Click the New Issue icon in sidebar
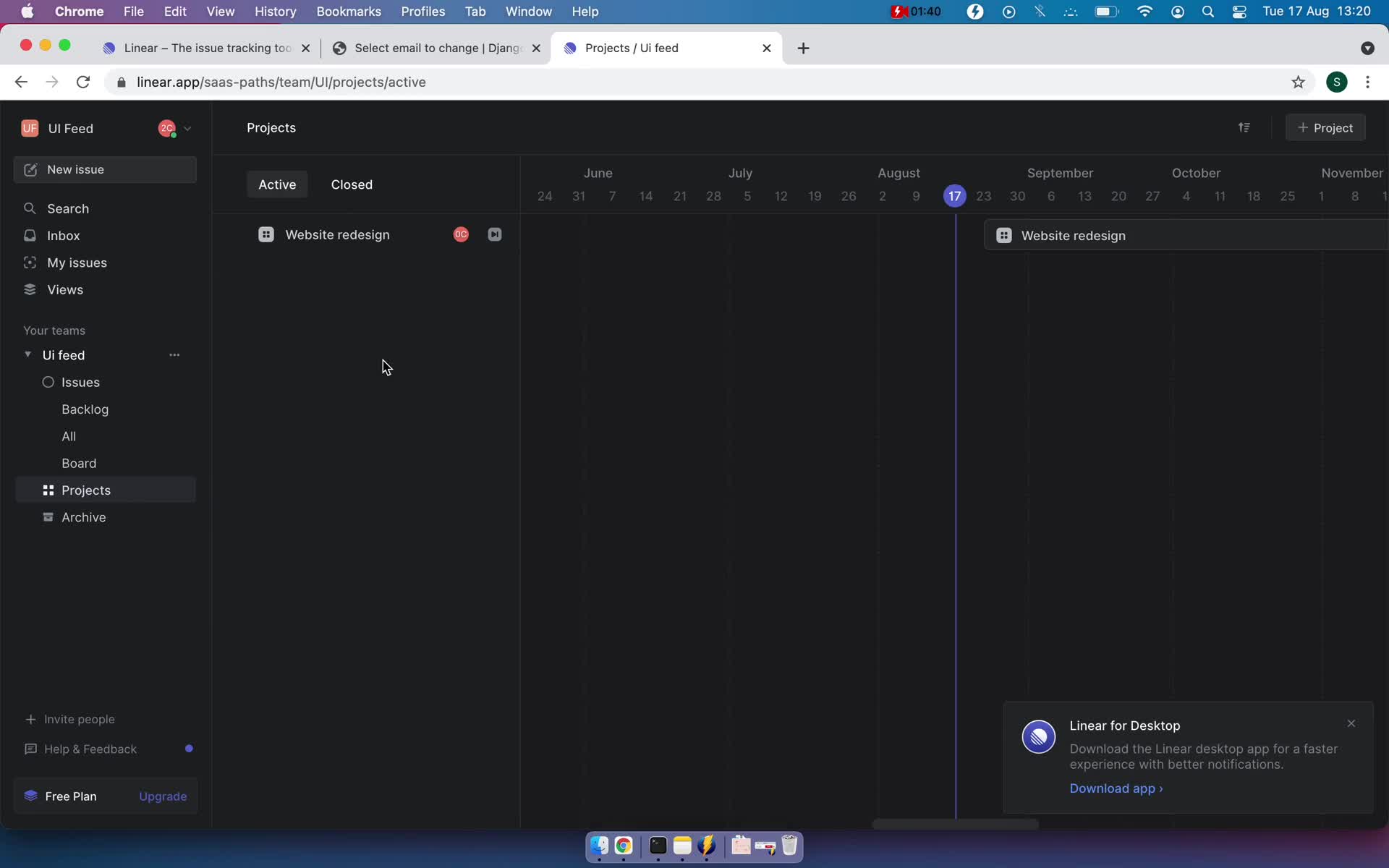 (31, 169)
